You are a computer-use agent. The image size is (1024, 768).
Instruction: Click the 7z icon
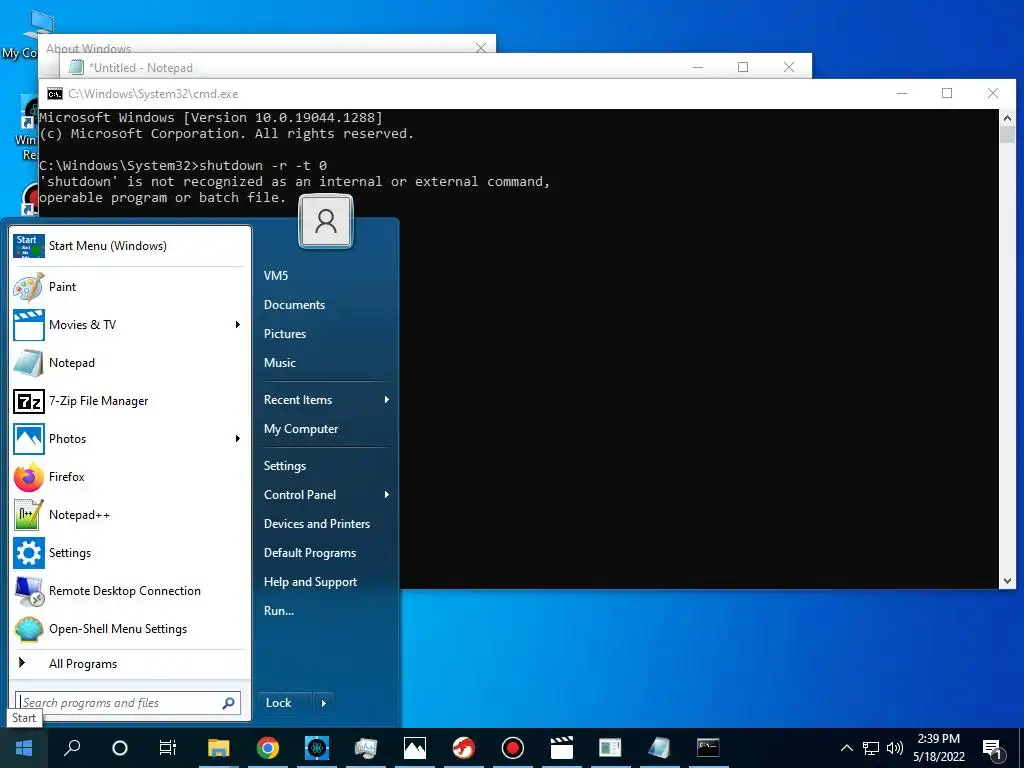(x=29, y=401)
